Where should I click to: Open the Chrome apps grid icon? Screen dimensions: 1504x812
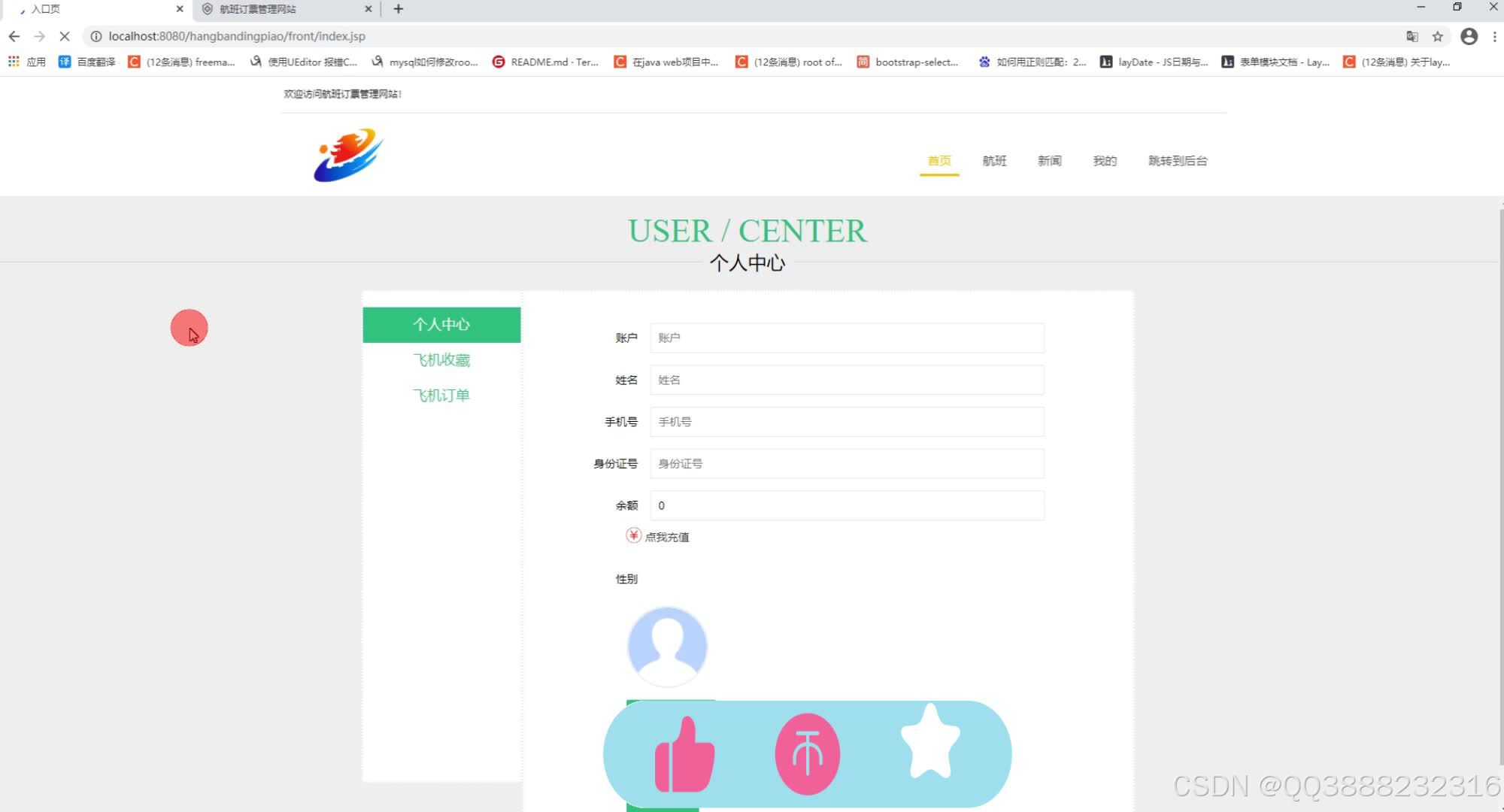[x=13, y=61]
